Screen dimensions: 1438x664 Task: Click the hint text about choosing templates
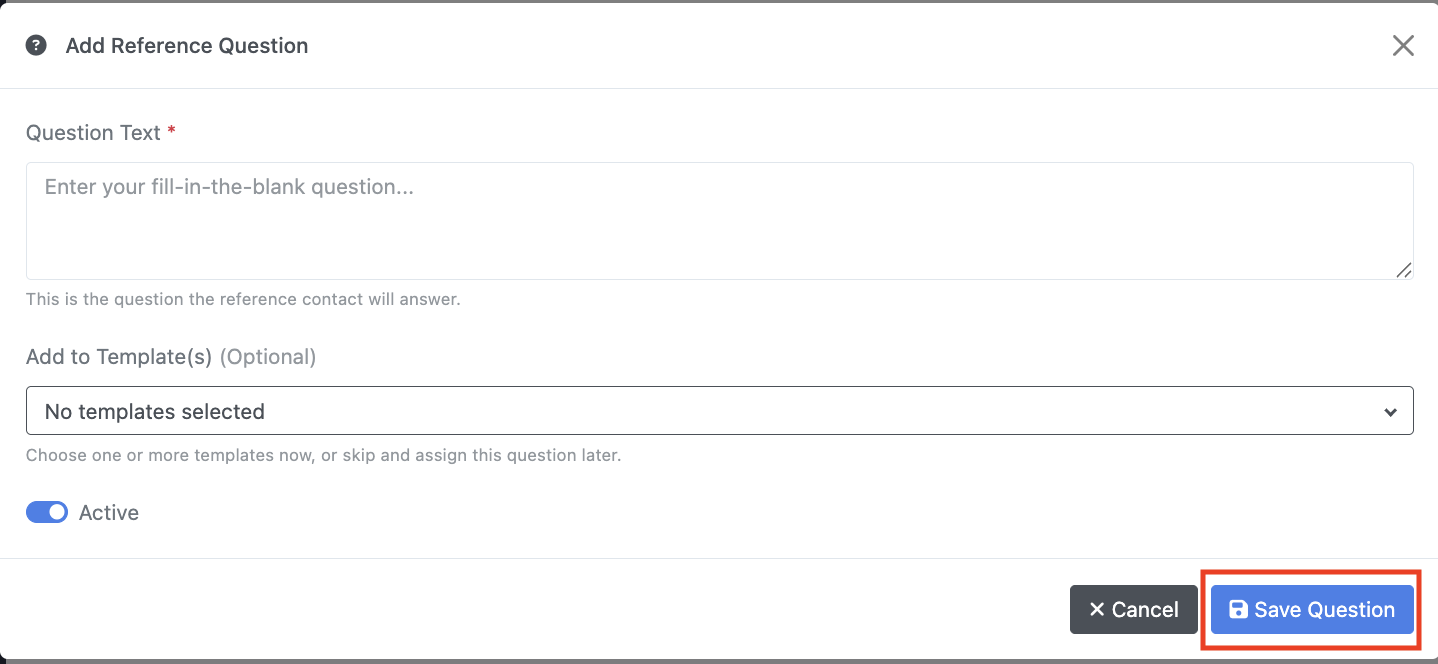(323, 455)
